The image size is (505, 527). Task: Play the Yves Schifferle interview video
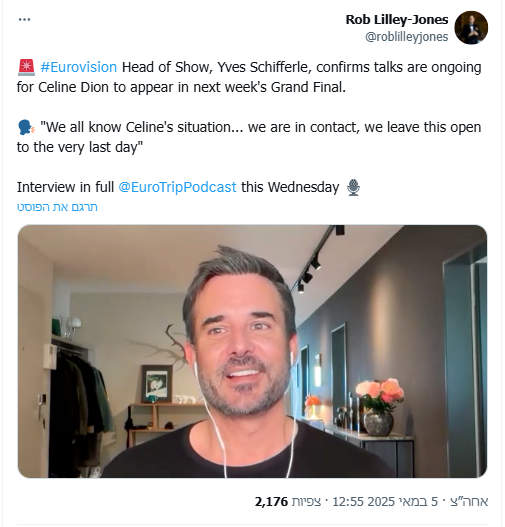tap(252, 351)
